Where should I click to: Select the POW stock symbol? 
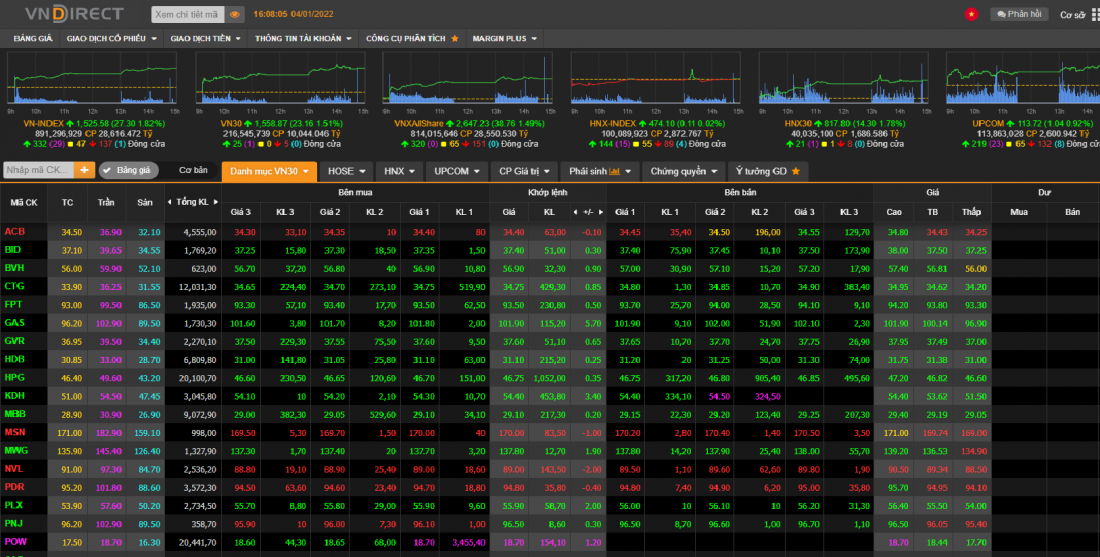(15, 542)
